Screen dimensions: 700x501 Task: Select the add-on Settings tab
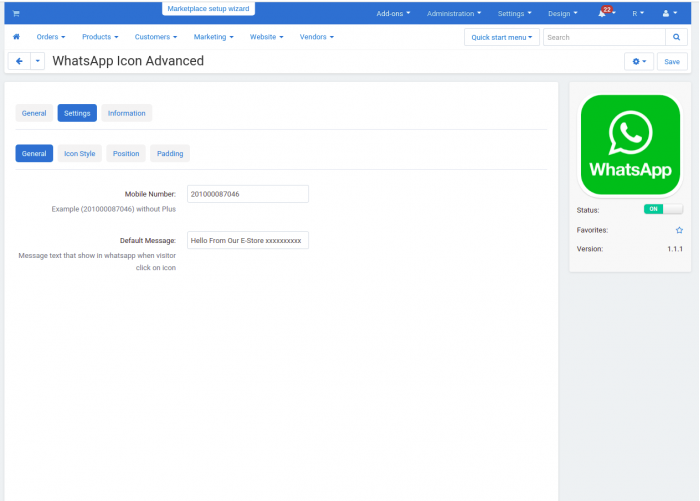tap(77, 113)
